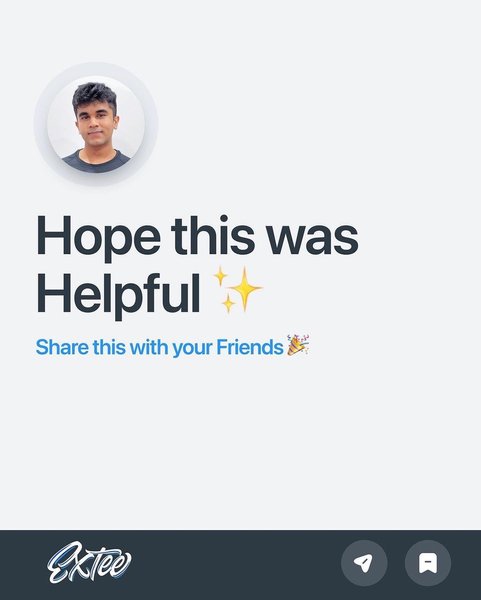Click the Extee script logo
Screen dimensions: 481x600
point(89,562)
